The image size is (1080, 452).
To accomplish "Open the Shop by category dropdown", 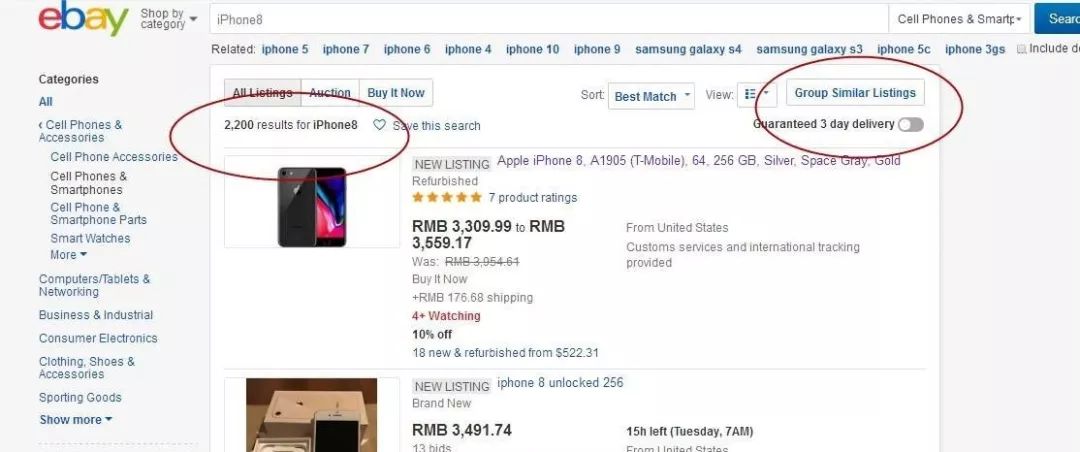I will [x=168, y=19].
